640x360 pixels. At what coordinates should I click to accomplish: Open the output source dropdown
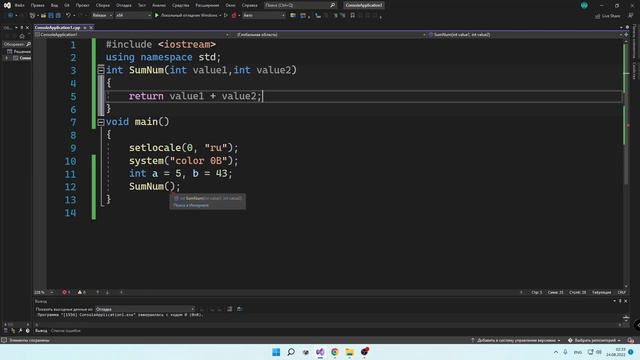[x=144, y=309]
